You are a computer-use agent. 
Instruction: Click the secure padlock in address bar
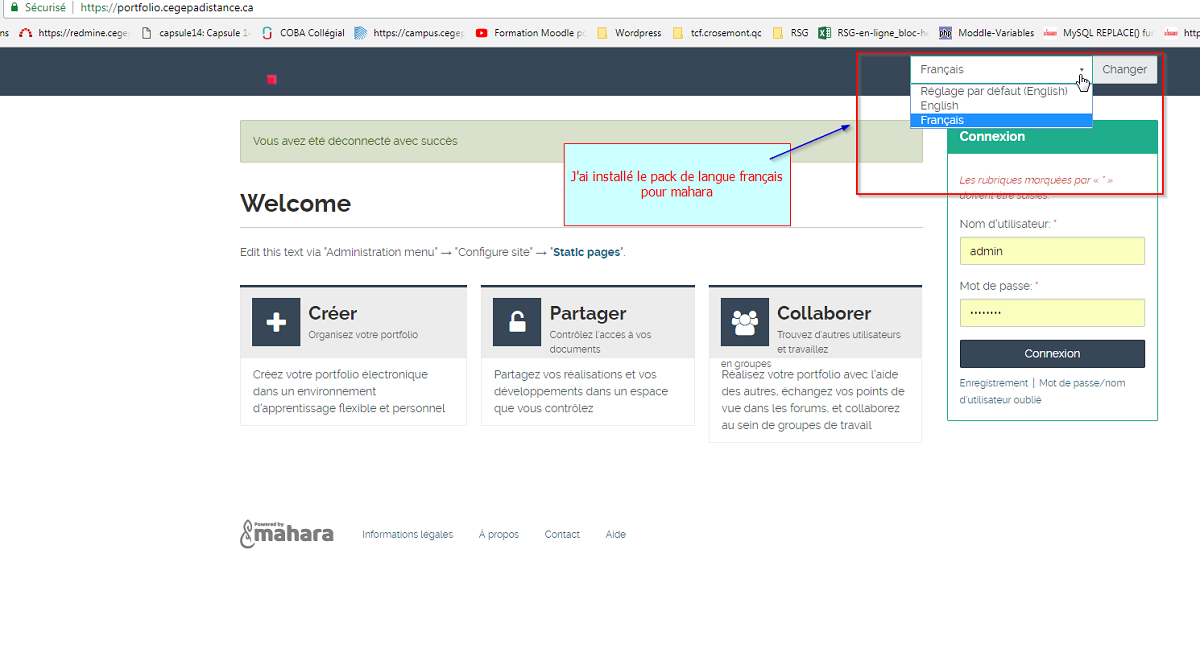[x=14, y=7]
